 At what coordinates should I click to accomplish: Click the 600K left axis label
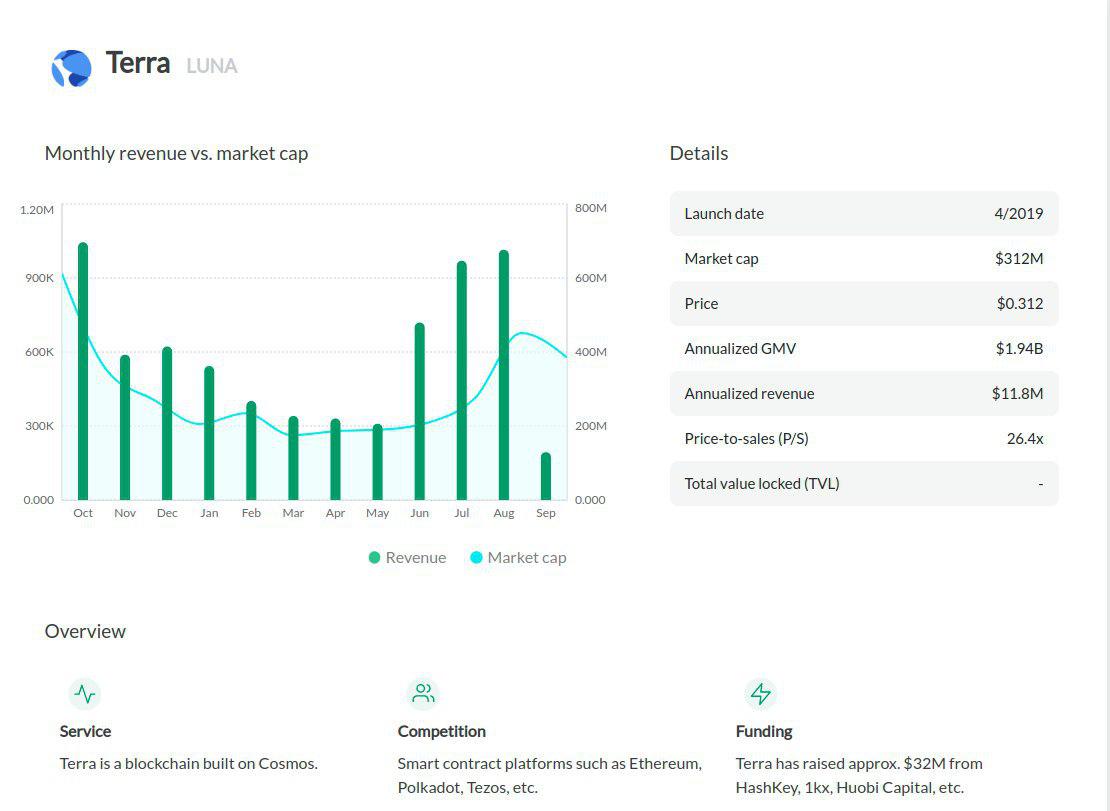click(x=40, y=352)
